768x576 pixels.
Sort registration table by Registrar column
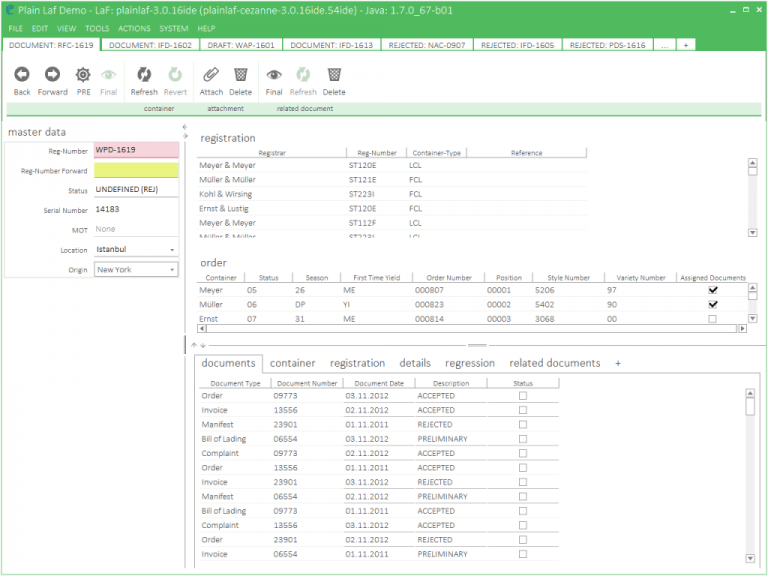[272, 153]
